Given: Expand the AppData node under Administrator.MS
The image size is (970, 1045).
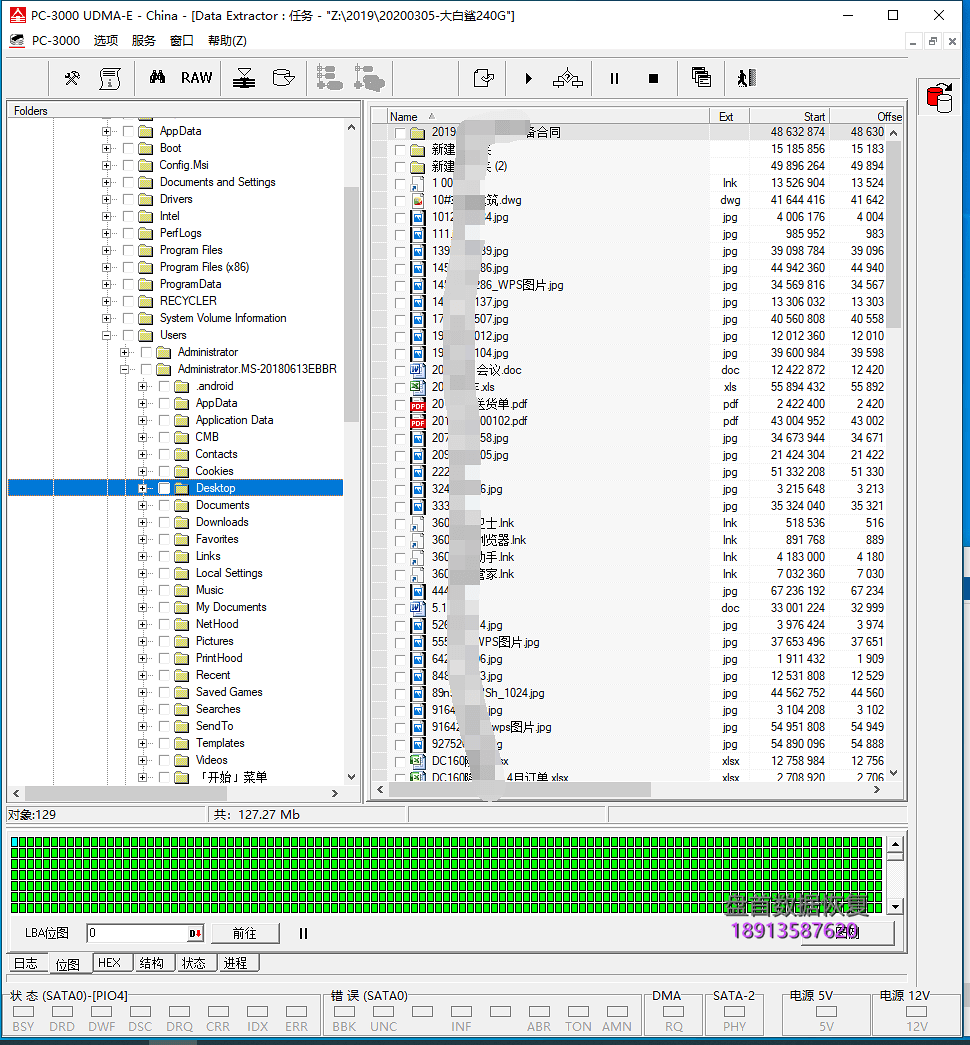Looking at the screenshot, I should [x=142, y=403].
